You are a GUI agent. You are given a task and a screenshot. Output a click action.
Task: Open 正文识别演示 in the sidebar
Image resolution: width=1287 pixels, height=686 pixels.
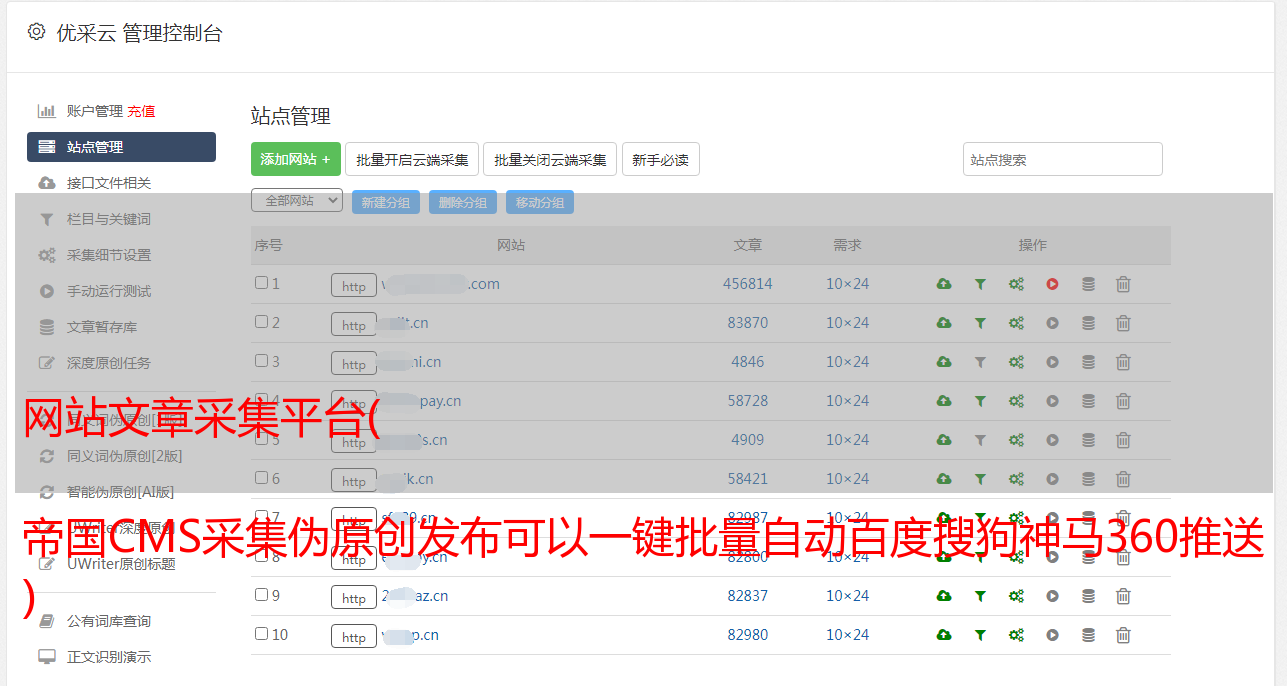pyautogui.click(x=109, y=657)
